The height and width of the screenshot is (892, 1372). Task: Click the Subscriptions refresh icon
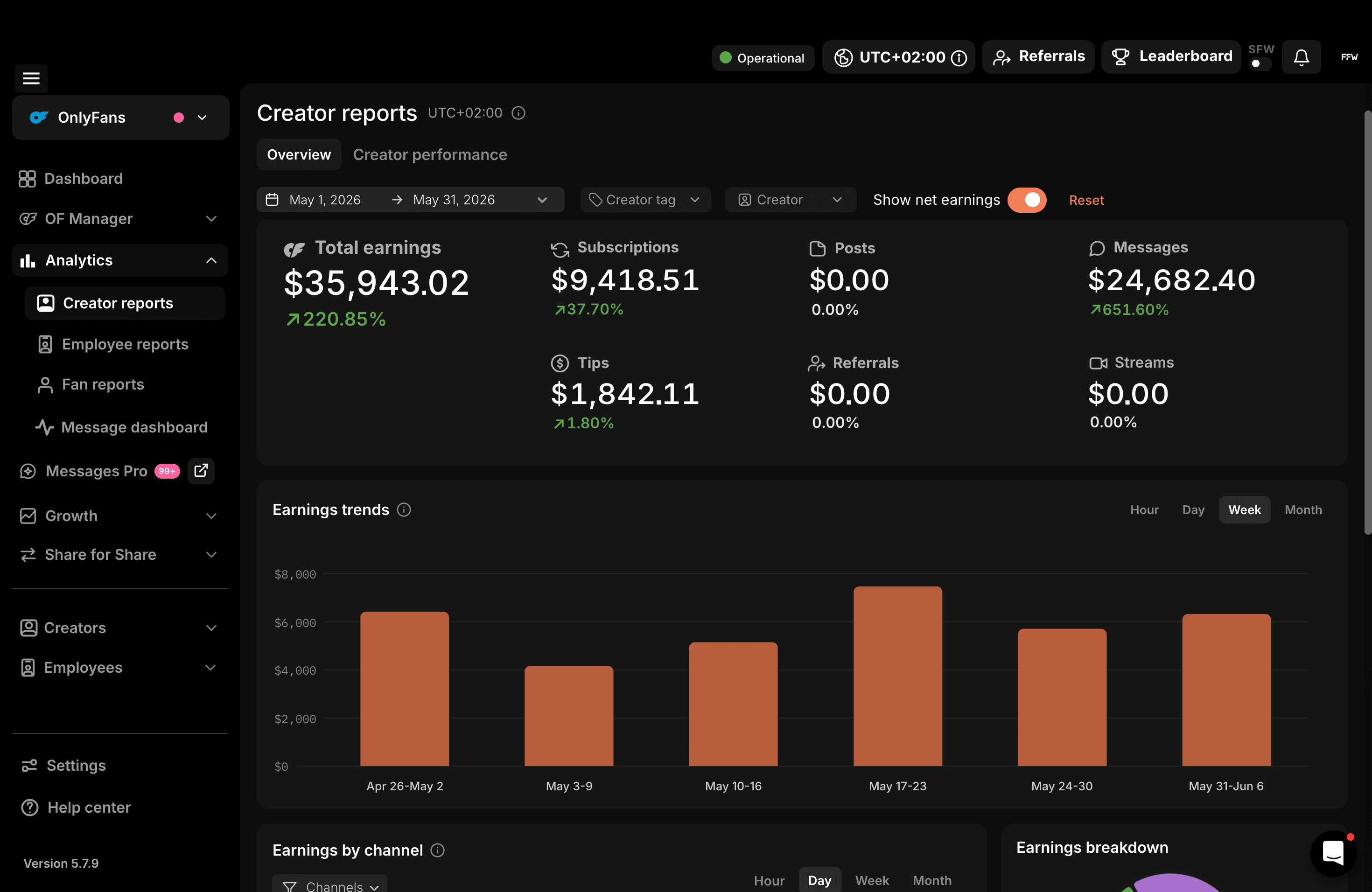click(560, 249)
